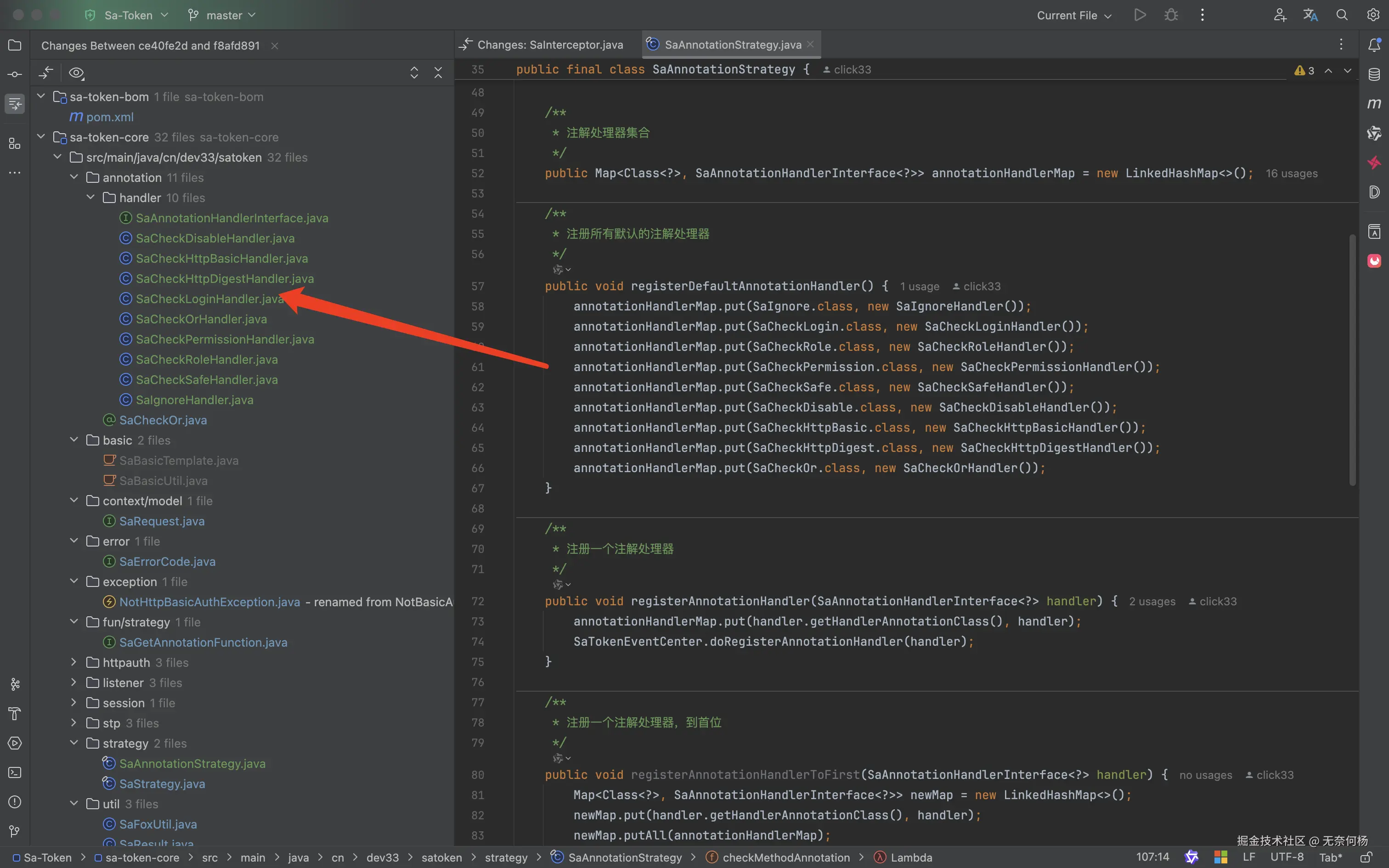Click the Search Everywhere magnifier icon
This screenshot has width=1389, height=868.
click(x=1342, y=15)
